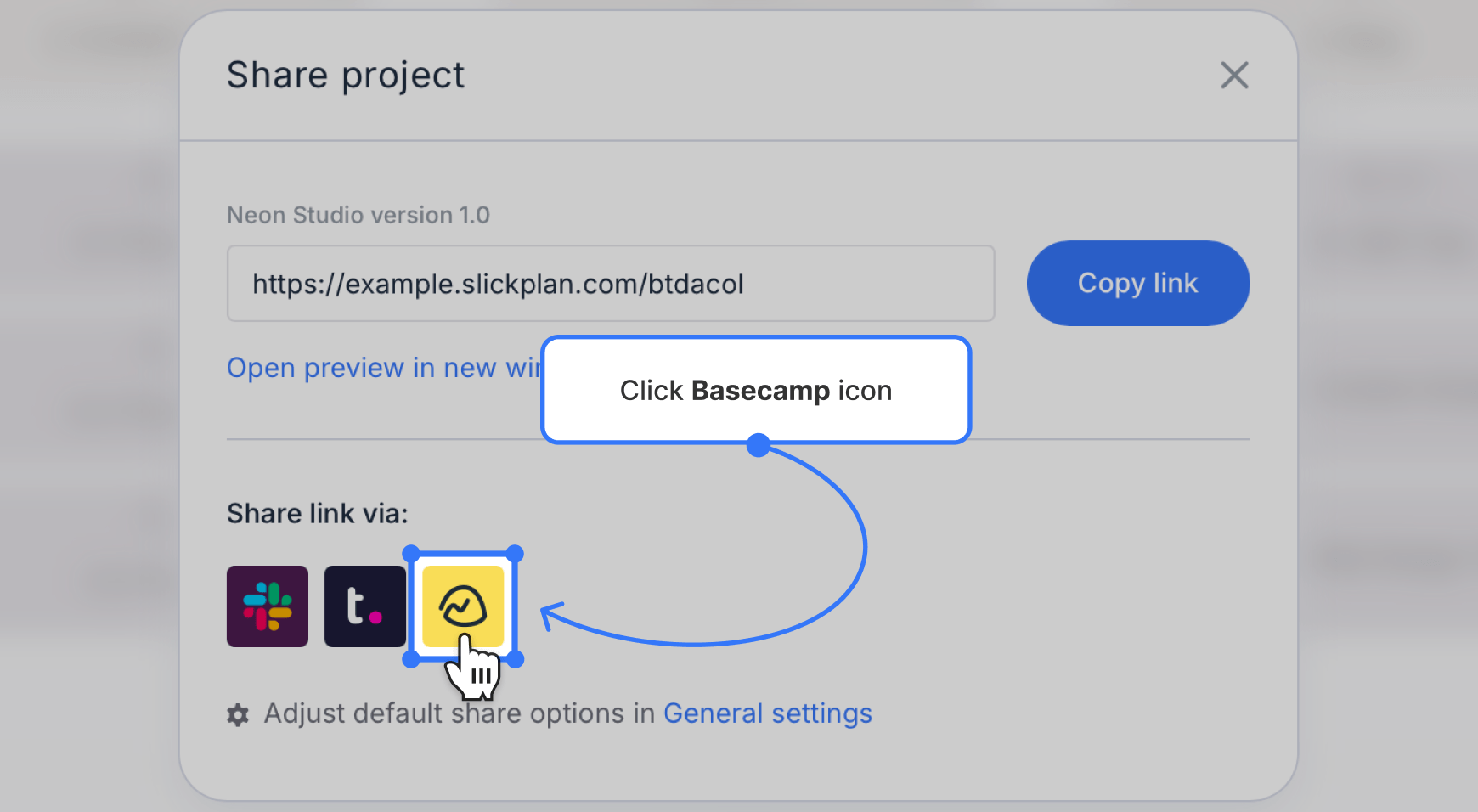Click the highlighted yellow Basecamp tile
The image size is (1478, 812).
(463, 606)
